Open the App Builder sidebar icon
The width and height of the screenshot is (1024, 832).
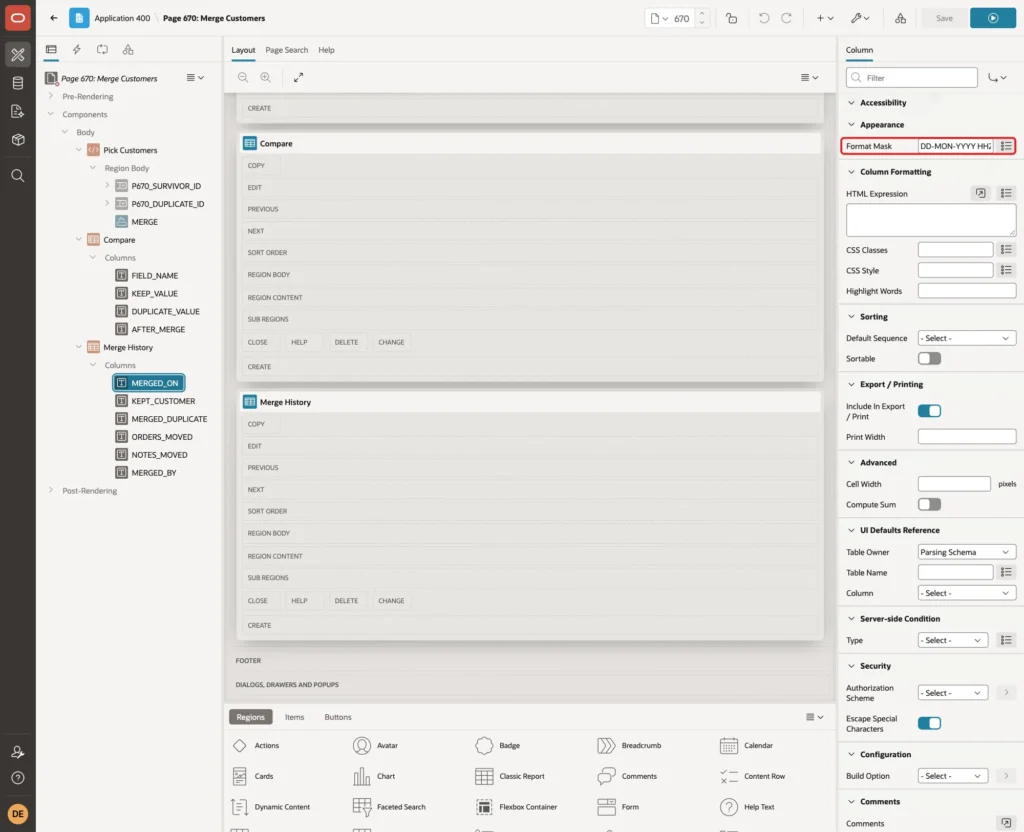(18, 55)
